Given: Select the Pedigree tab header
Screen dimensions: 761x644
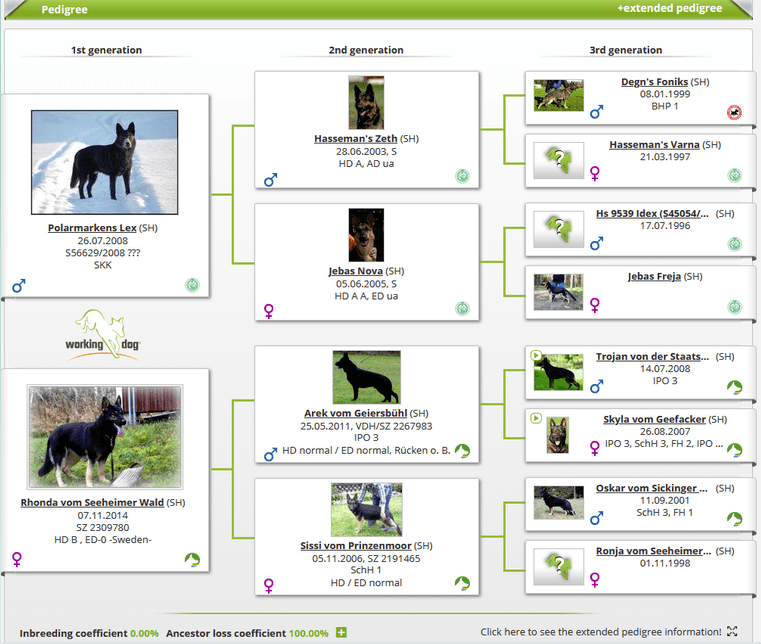Looking at the screenshot, I should tap(64, 9).
